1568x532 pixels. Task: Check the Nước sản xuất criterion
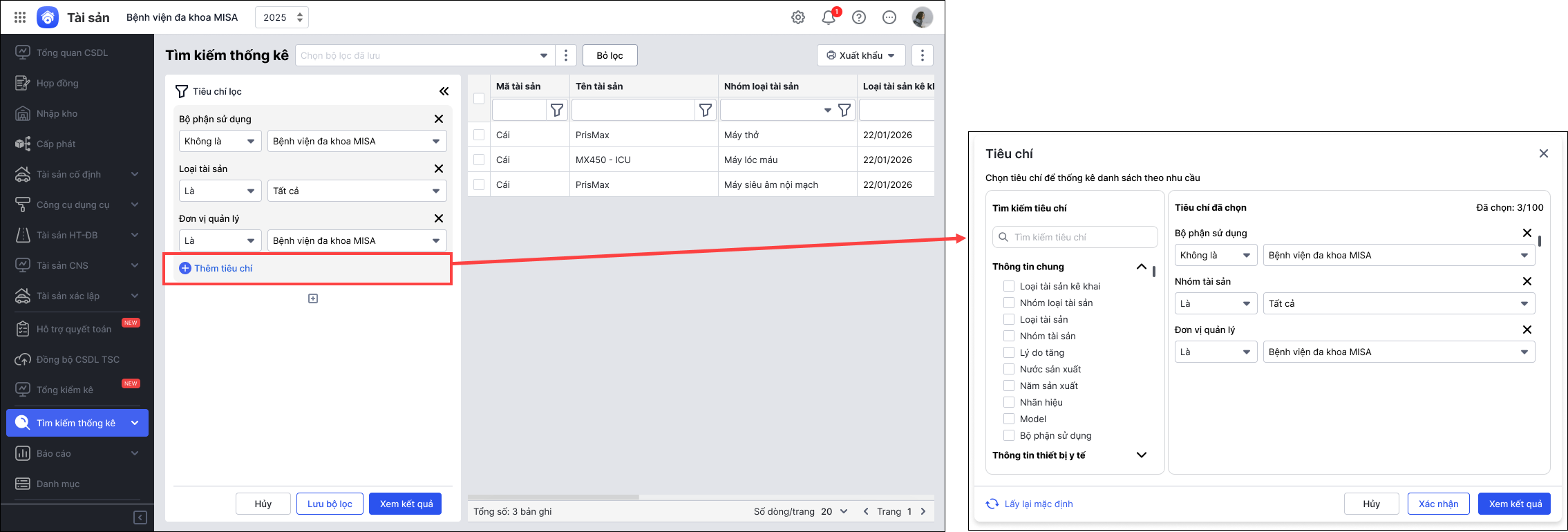click(x=1009, y=369)
